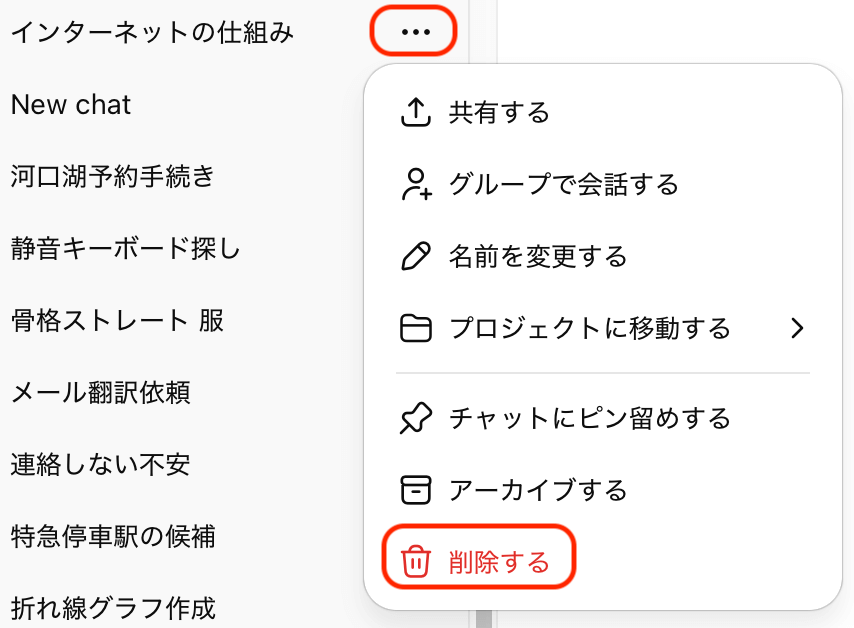
Task: Click the share upload icon
Action: [x=415, y=112]
